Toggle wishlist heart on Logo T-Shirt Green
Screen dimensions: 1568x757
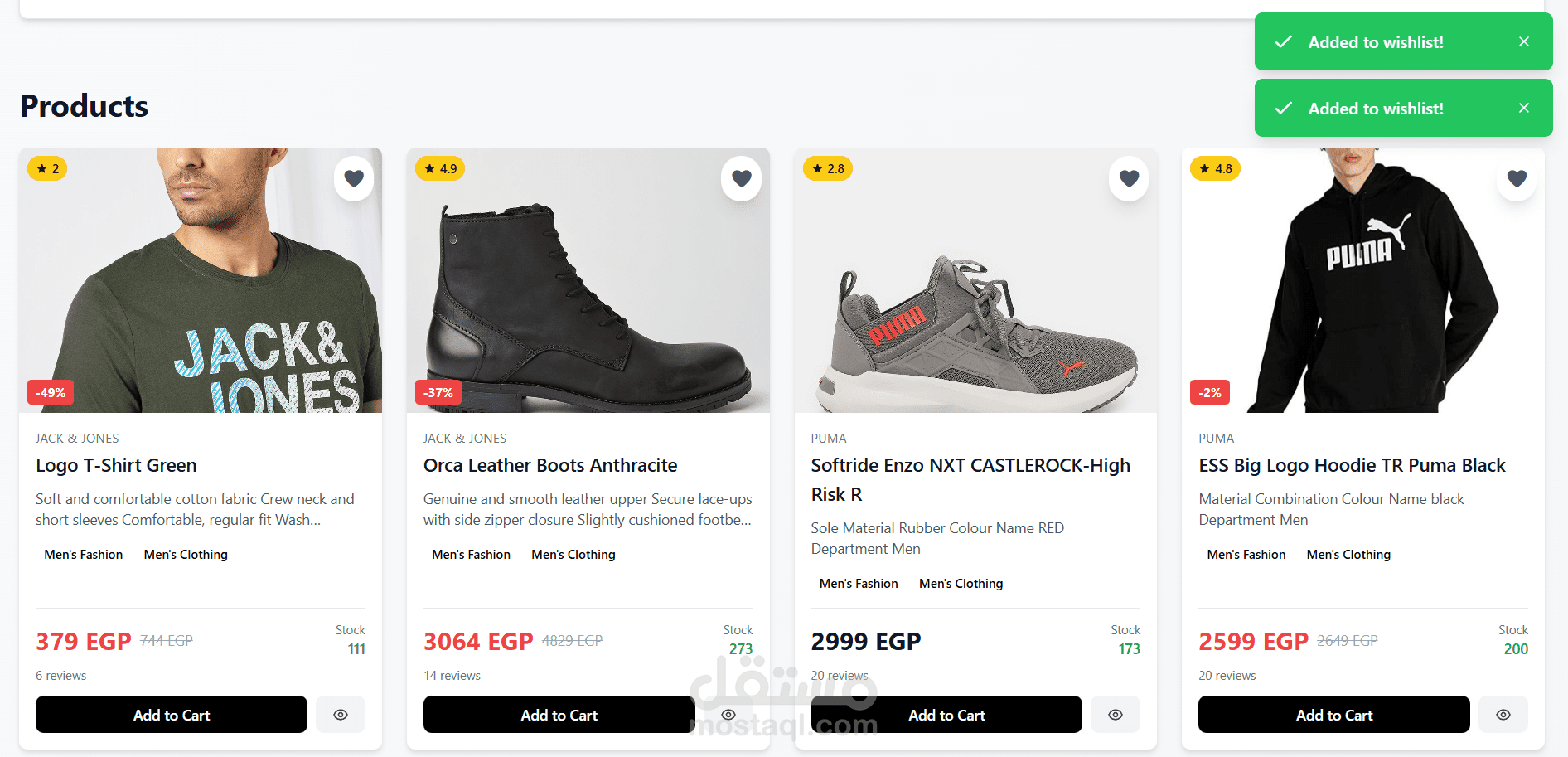(354, 178)
